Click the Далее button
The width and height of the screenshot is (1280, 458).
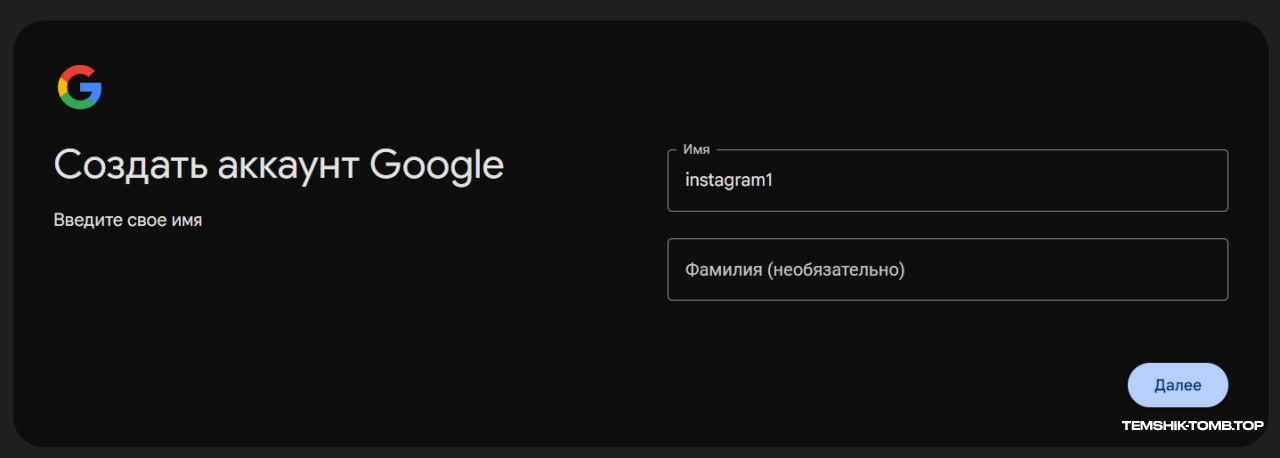1177,385
